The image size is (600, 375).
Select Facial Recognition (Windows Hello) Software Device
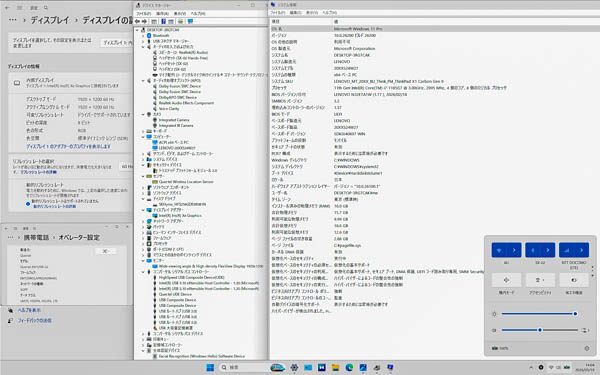202,356
